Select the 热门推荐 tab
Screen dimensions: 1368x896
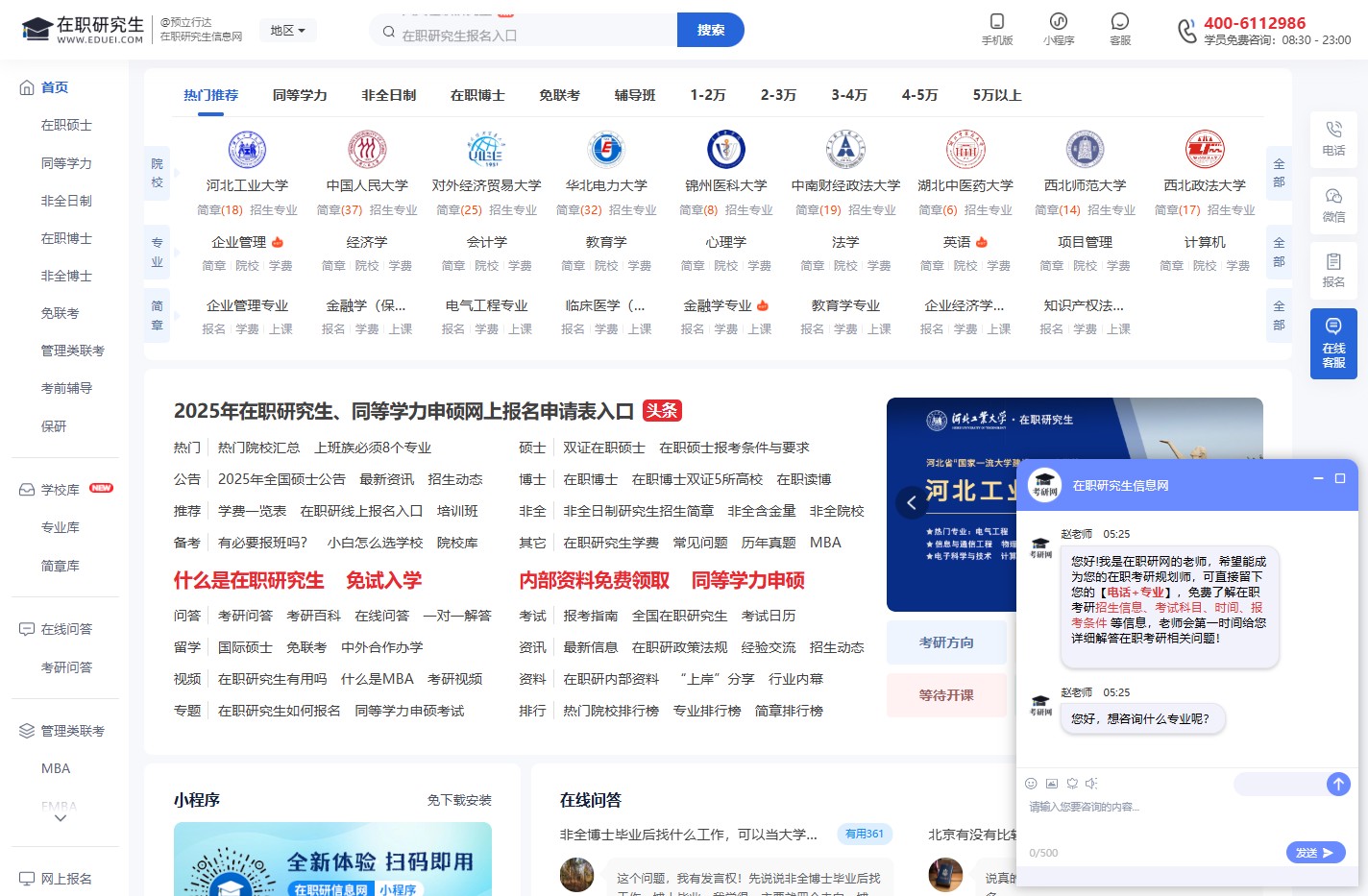point(211,95)
